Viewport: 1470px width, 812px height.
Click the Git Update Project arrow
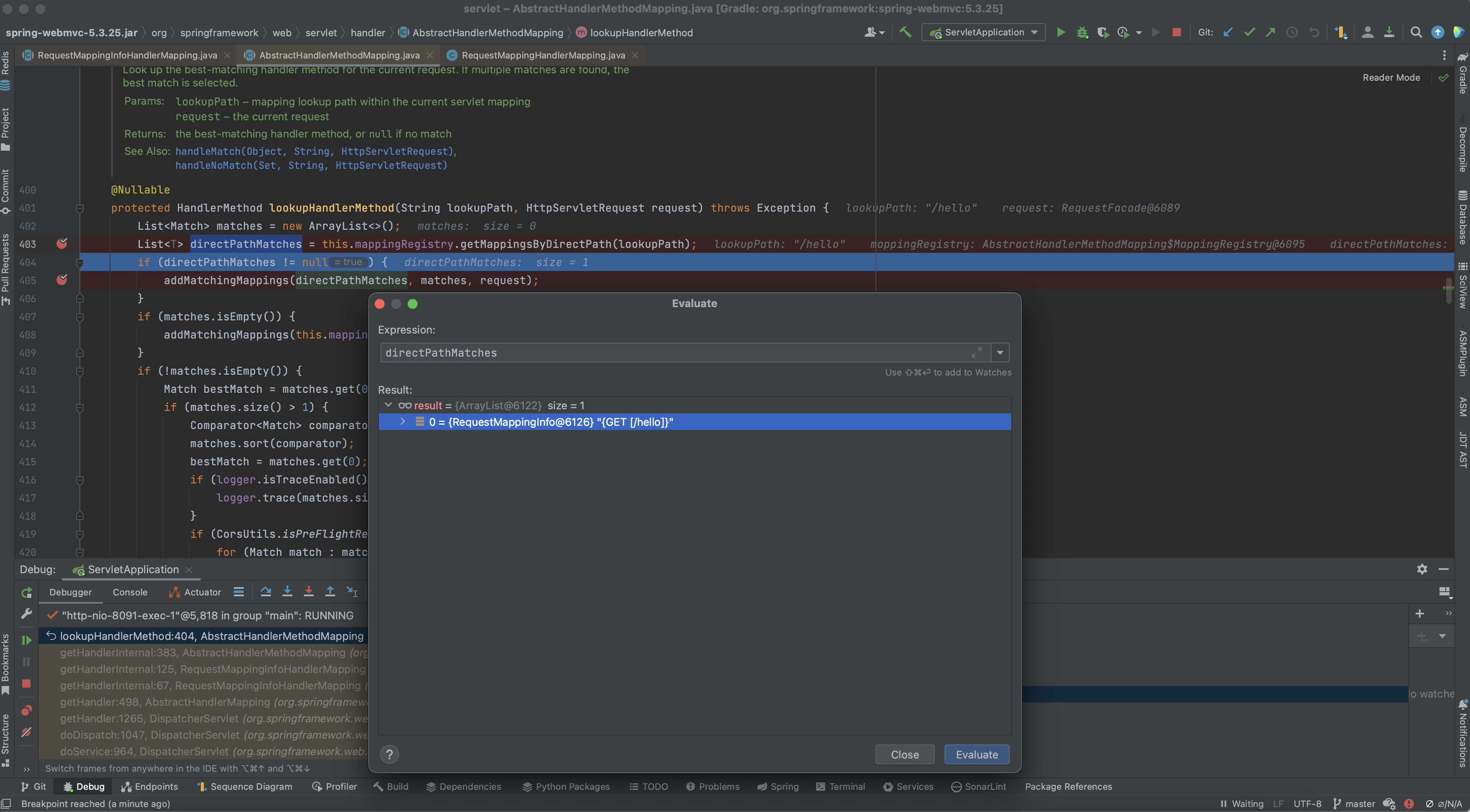point(1228,33)
